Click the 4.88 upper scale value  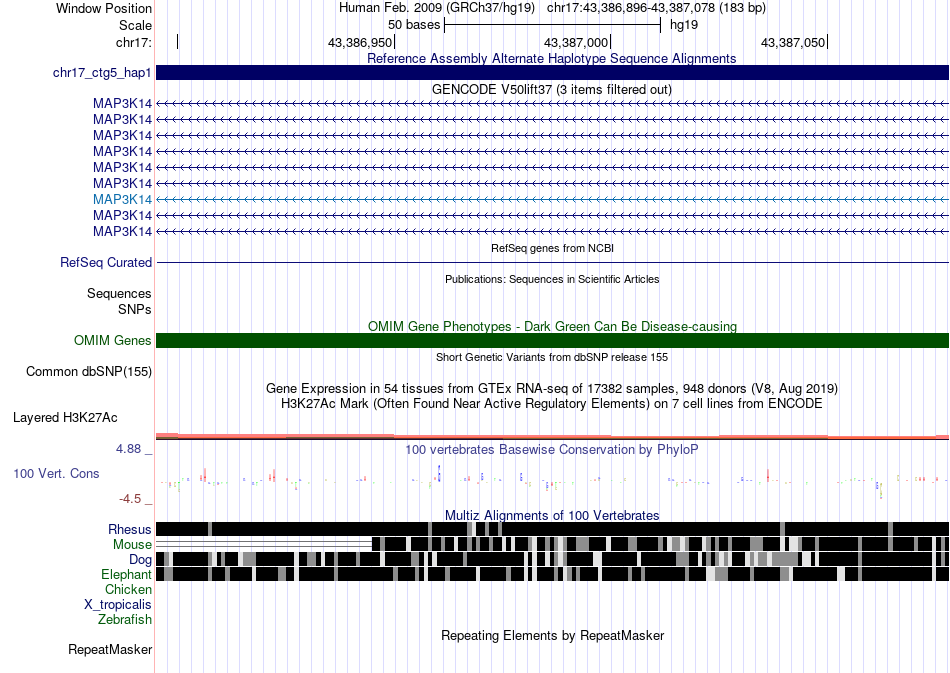pos(128,449)
